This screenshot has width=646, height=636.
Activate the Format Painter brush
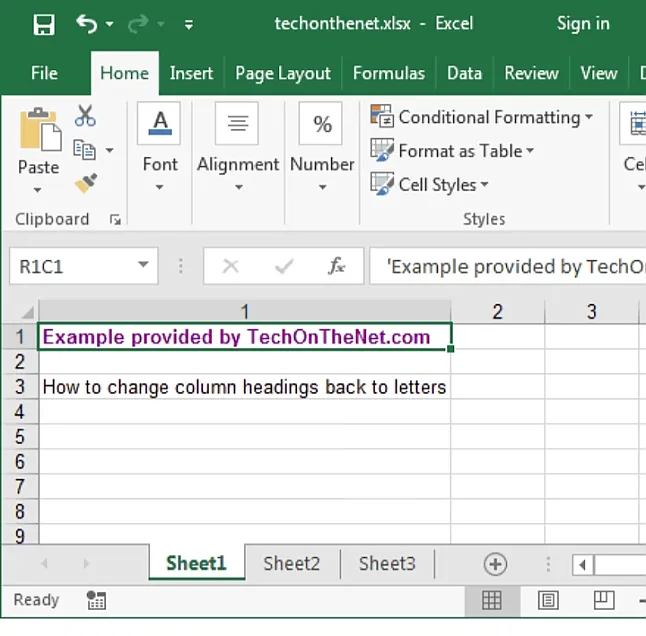coord(86,183)
